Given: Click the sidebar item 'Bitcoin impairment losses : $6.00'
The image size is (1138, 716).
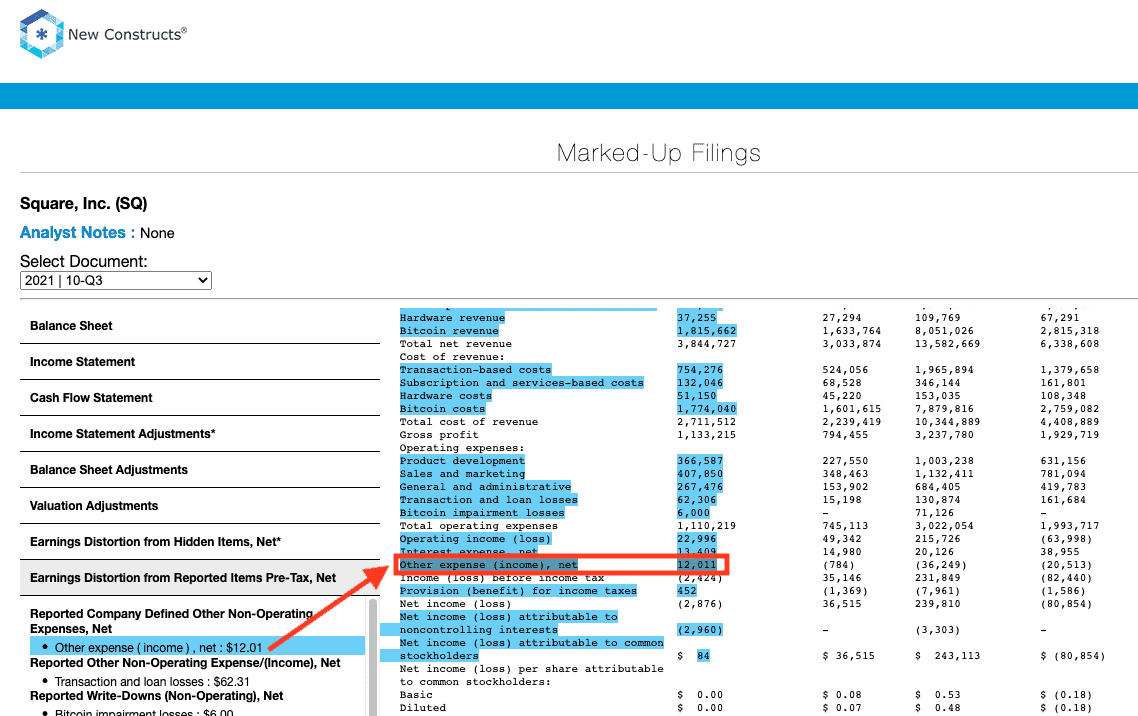Looking at the screenshot, I should tap(144, 712).
